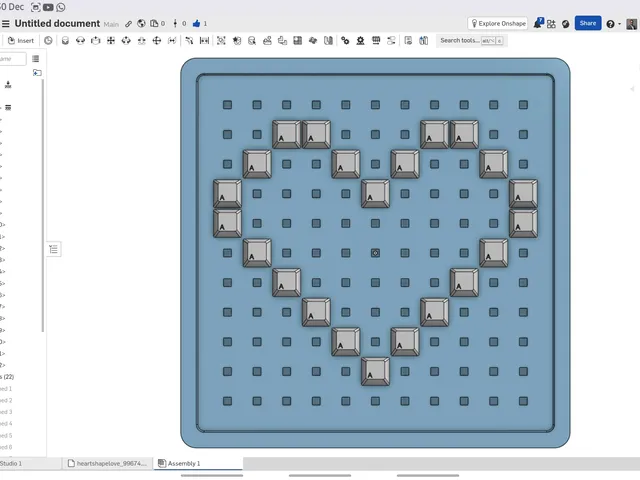Select the keycap in the heart's top center dip
Image resolution: width=640 pixels, height=480 pixels.
[x=375, y=193]
